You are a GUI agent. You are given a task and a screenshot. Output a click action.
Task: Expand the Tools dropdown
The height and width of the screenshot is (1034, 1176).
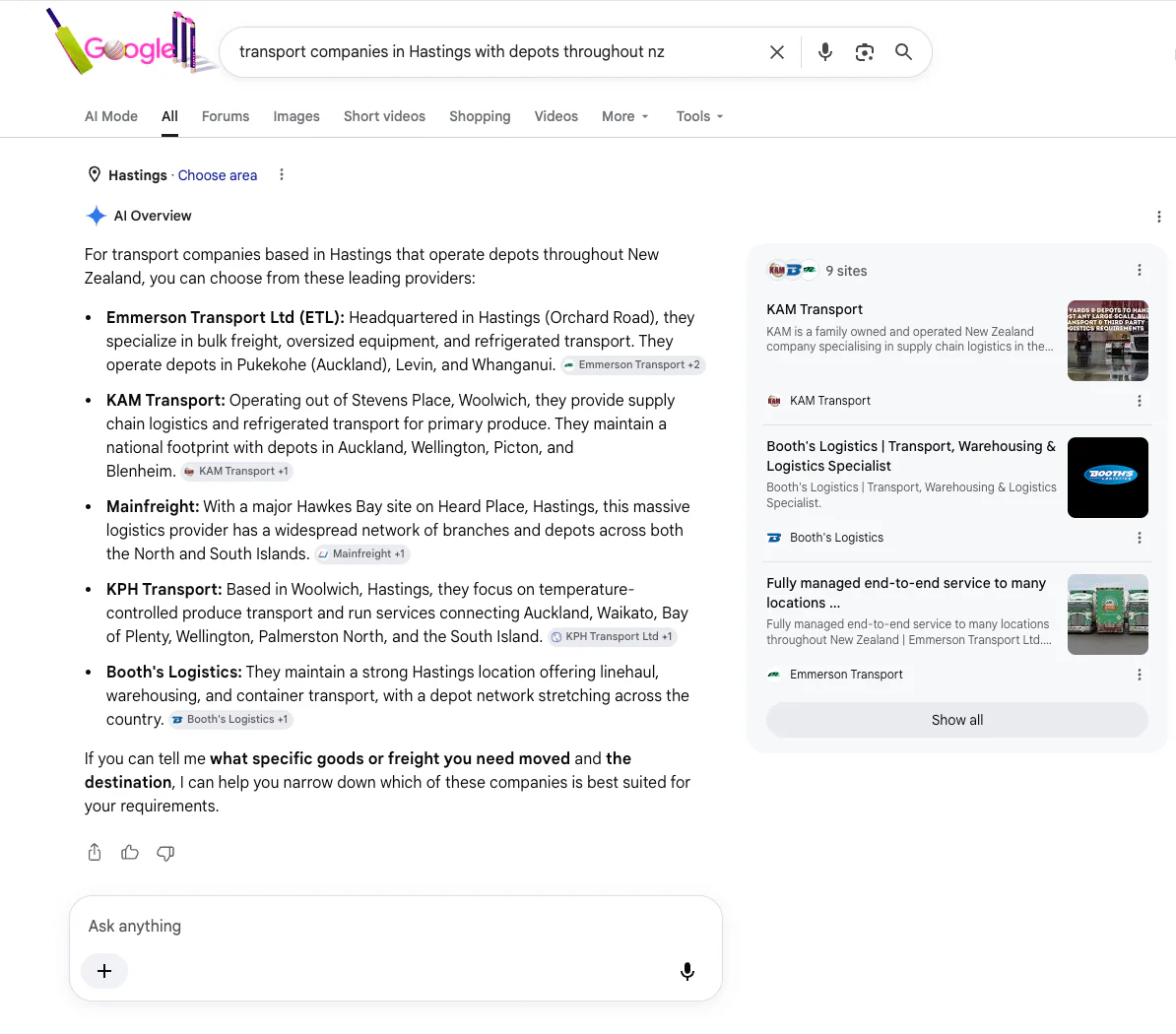coord(699,116)
